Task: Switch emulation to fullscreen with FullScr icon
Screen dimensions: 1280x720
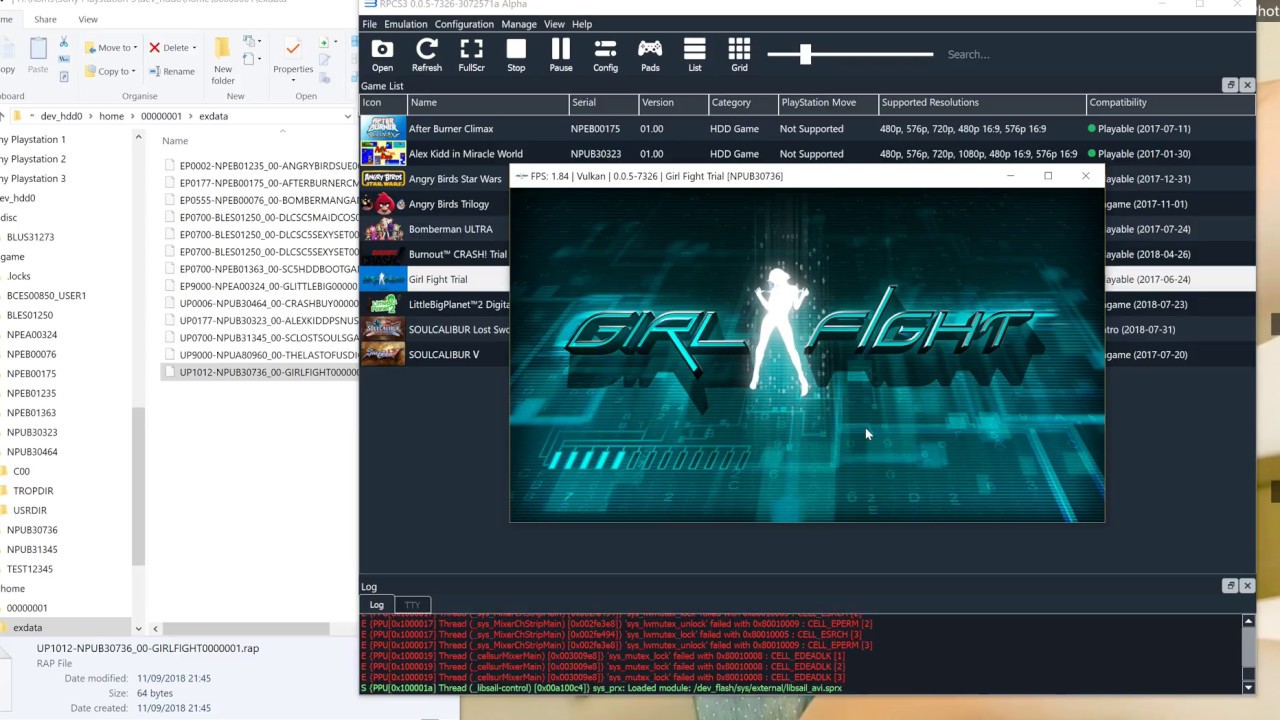Action: [x=471, y=55]
